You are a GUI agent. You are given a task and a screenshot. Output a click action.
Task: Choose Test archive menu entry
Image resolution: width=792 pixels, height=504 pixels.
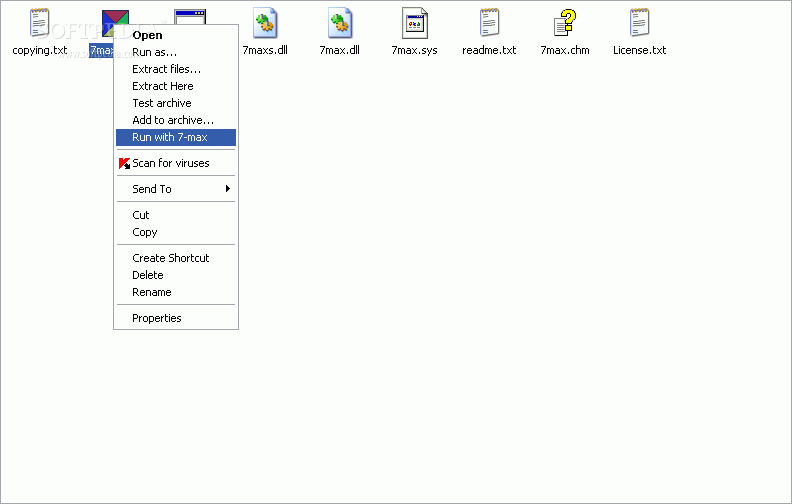point(176,103)
